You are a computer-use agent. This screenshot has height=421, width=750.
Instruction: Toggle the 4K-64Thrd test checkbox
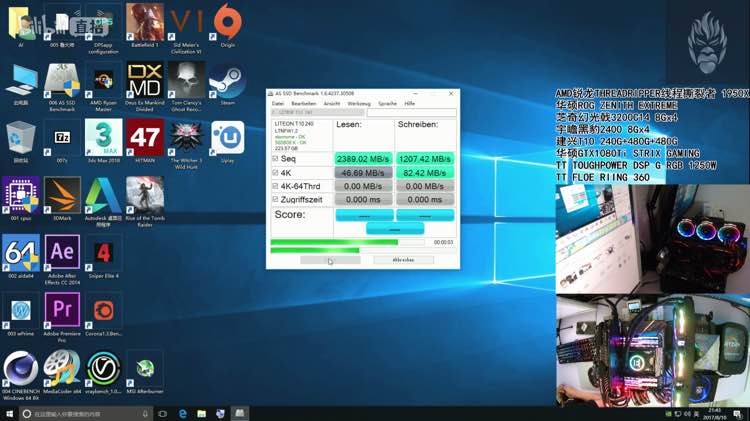pyautogui.click(x=275, y=186)
